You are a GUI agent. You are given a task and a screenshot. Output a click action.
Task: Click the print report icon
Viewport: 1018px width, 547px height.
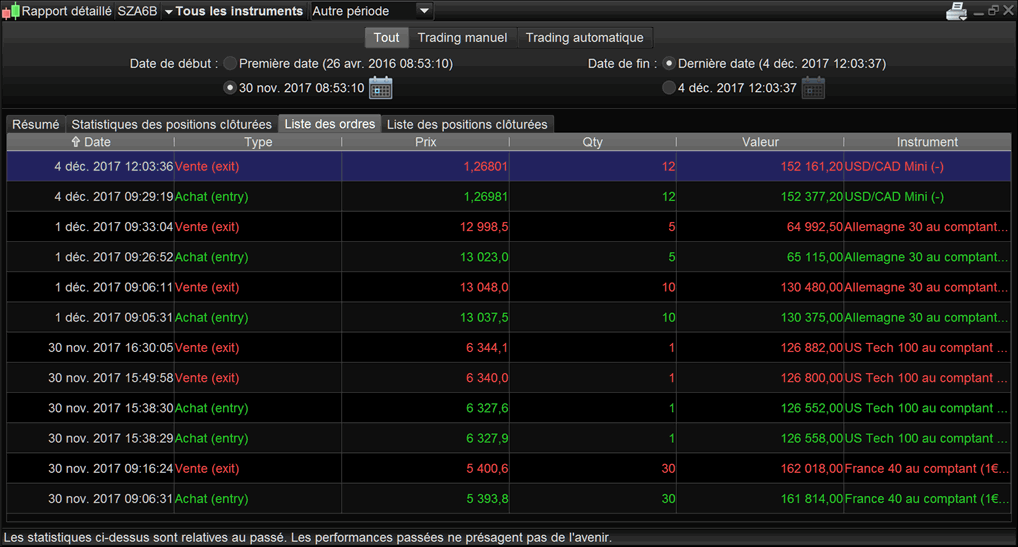[x=956, y=11]
